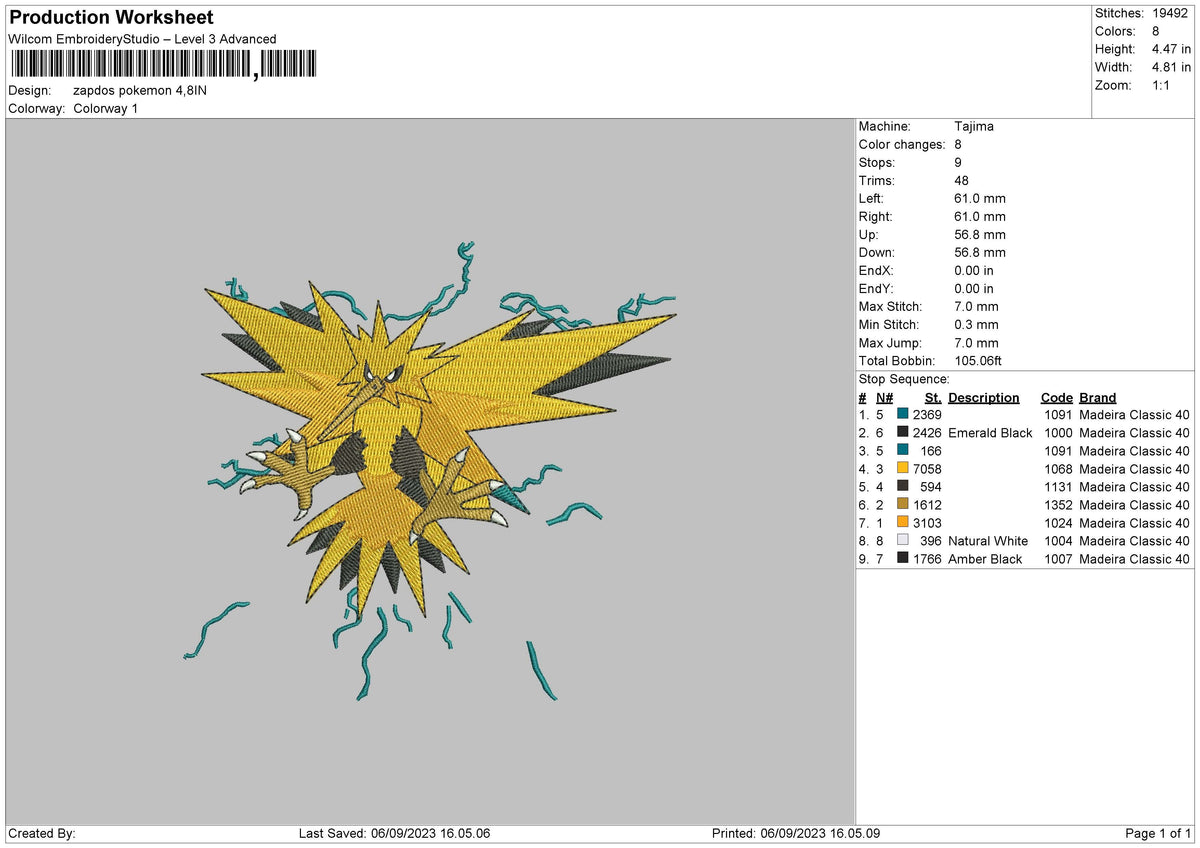The height and width of the screenshot is (848, 1200).
Task: Click Madeira Classic 40 in the 7058-stitch row
Action: tap(1135, 469)
